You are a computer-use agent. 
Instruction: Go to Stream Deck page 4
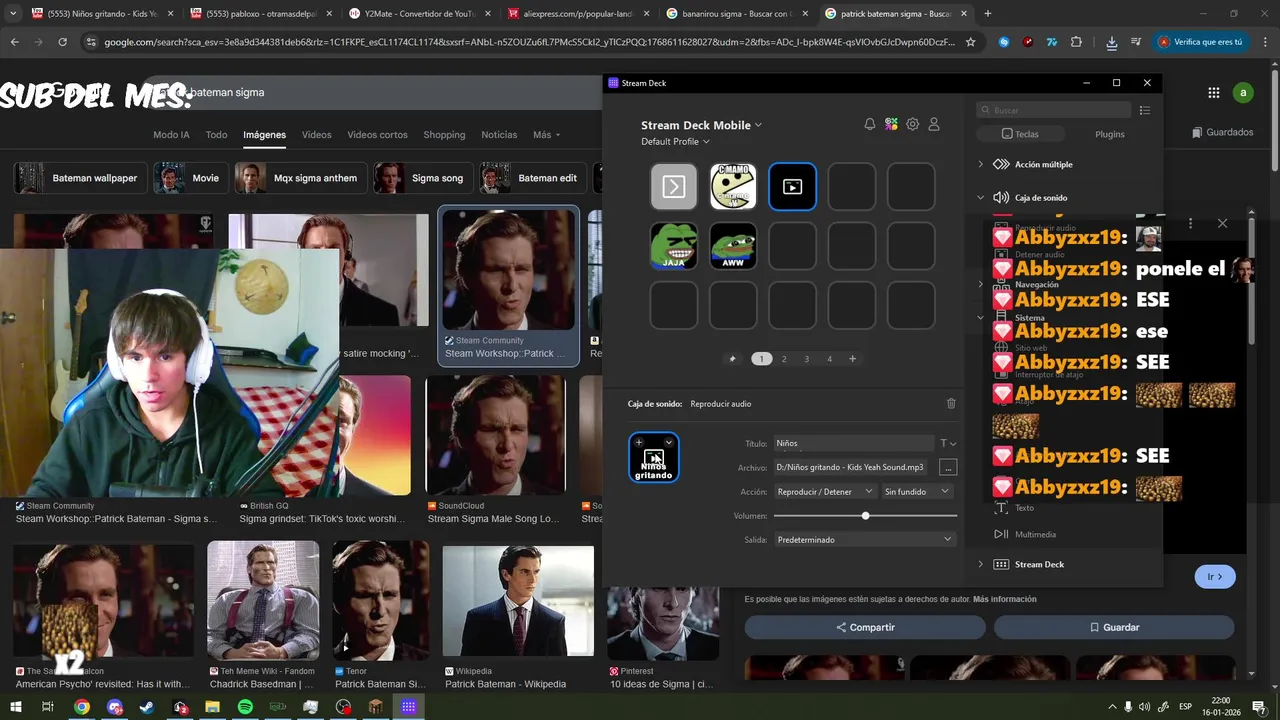click(x=829, y=359)
